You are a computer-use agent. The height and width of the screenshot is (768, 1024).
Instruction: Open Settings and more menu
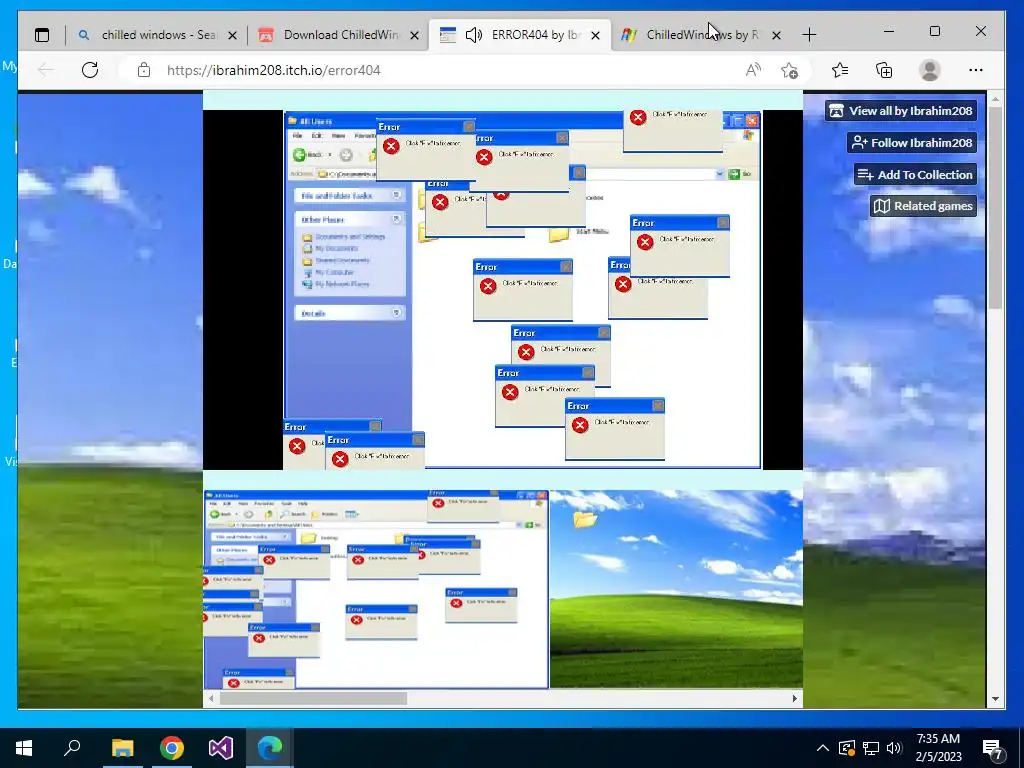976,70
